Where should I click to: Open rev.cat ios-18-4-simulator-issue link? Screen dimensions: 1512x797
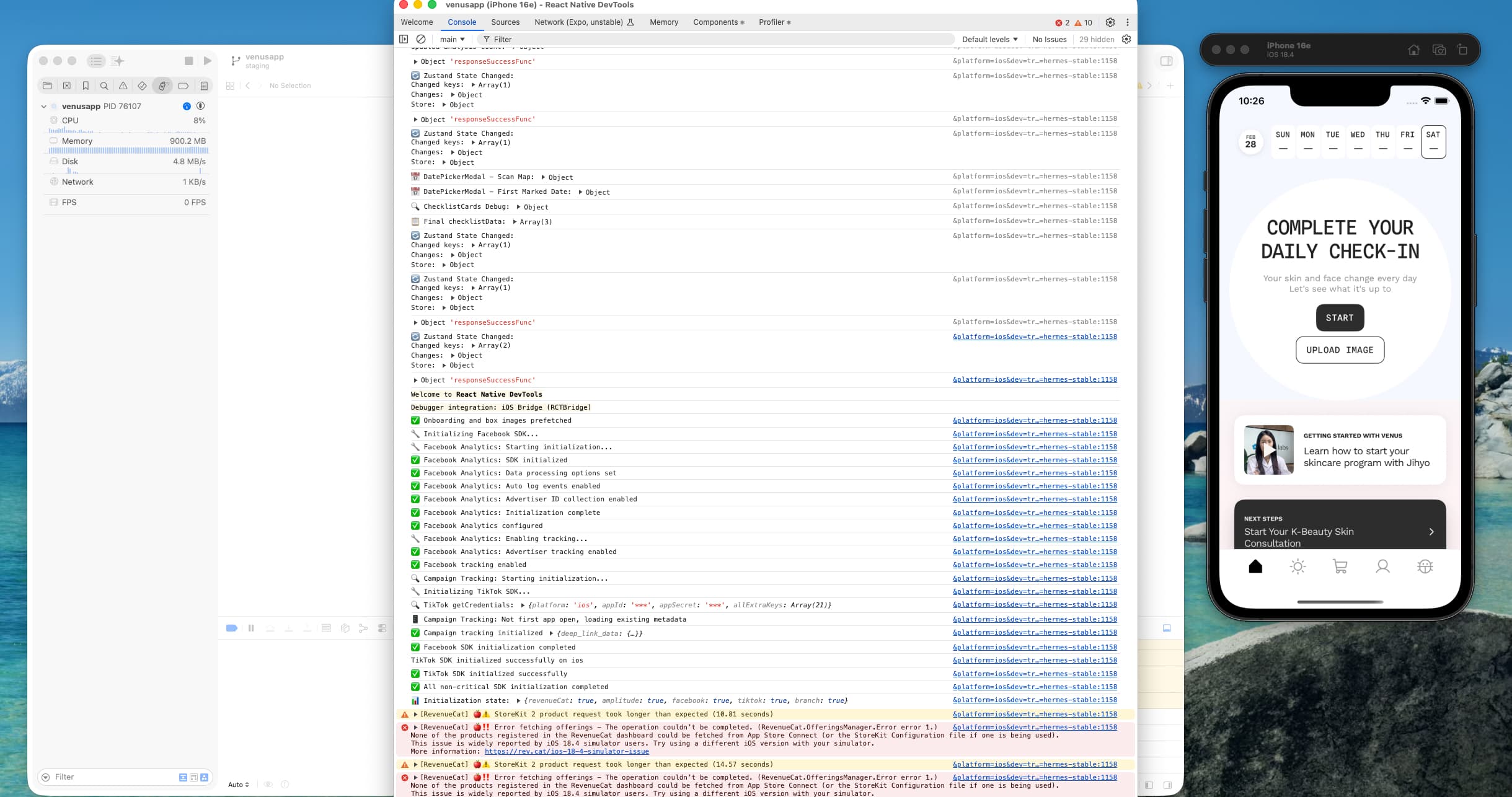tap(567, 751)
